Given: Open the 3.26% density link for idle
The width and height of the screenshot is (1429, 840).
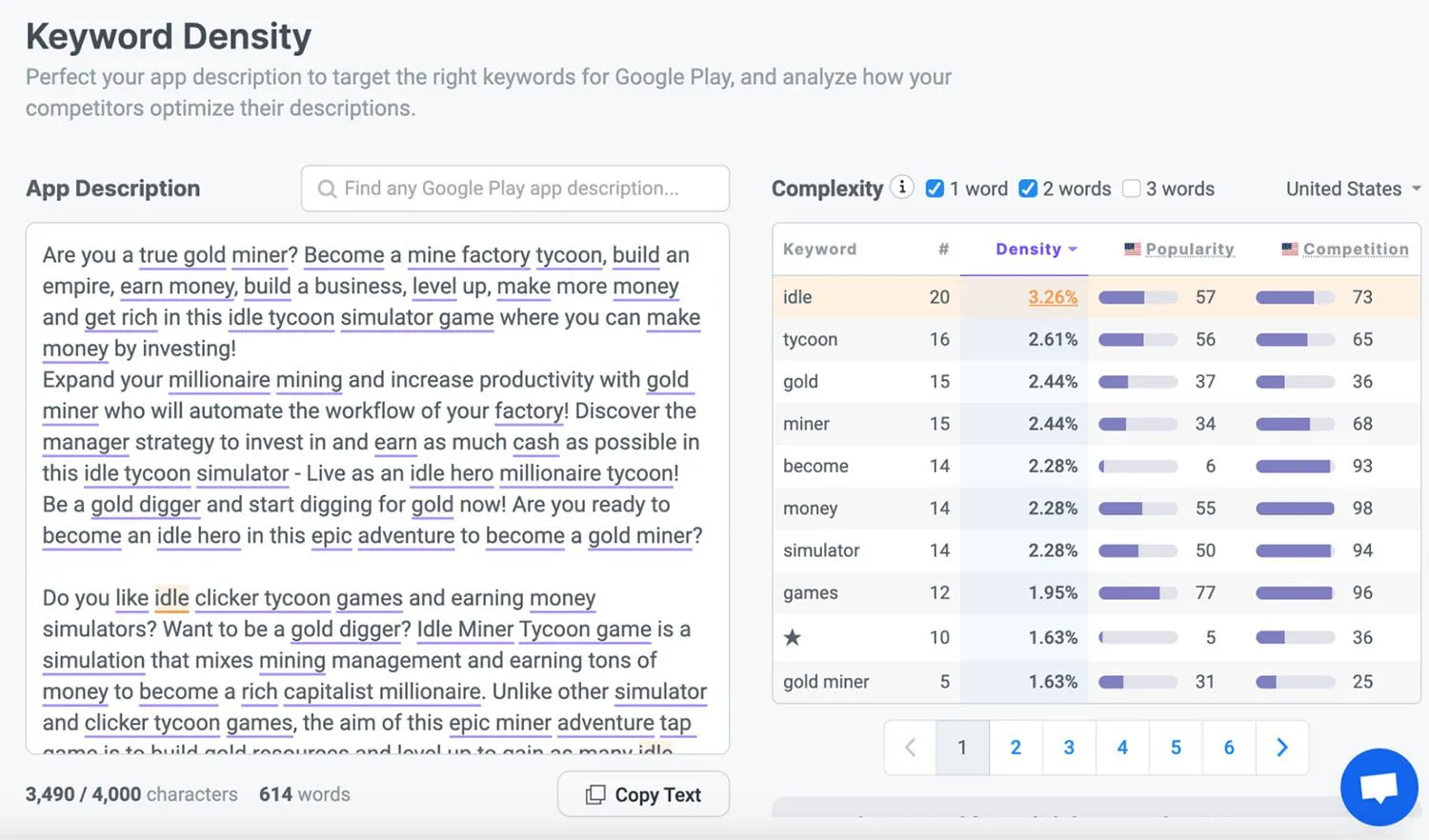Looking at the screenshot, I should coord(1052,296).
